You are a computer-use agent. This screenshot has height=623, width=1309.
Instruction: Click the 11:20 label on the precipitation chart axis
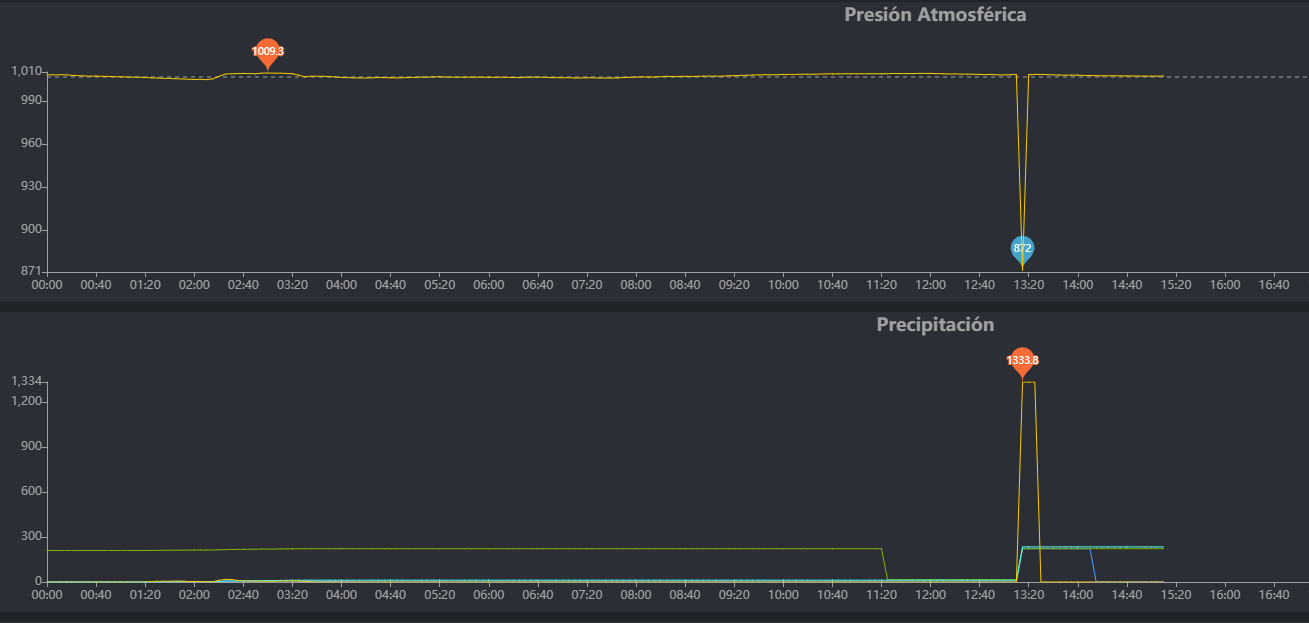[881, 594]
